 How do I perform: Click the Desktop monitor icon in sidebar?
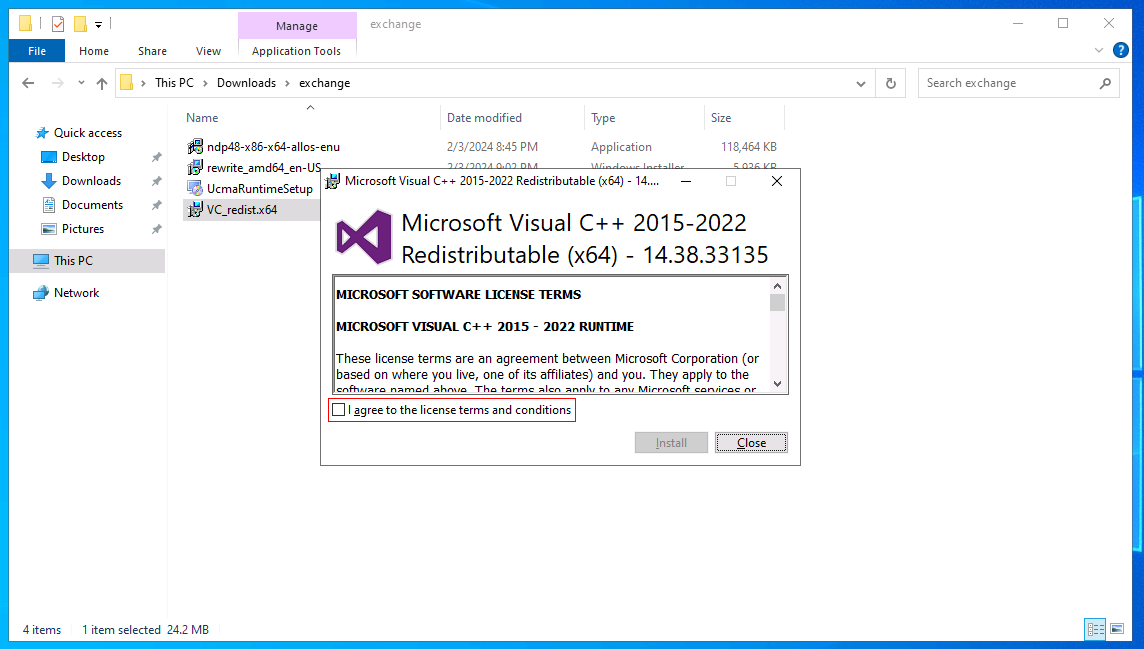pos(49,157)
